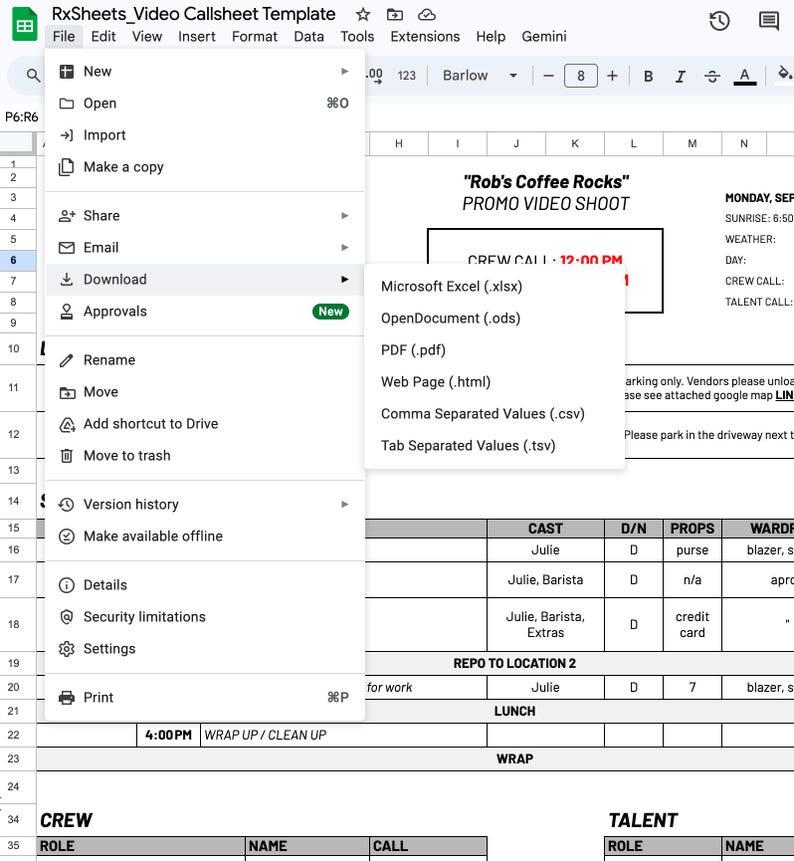Open the Google Sheets home icon

pyautogui.click(x=24, y=25)
